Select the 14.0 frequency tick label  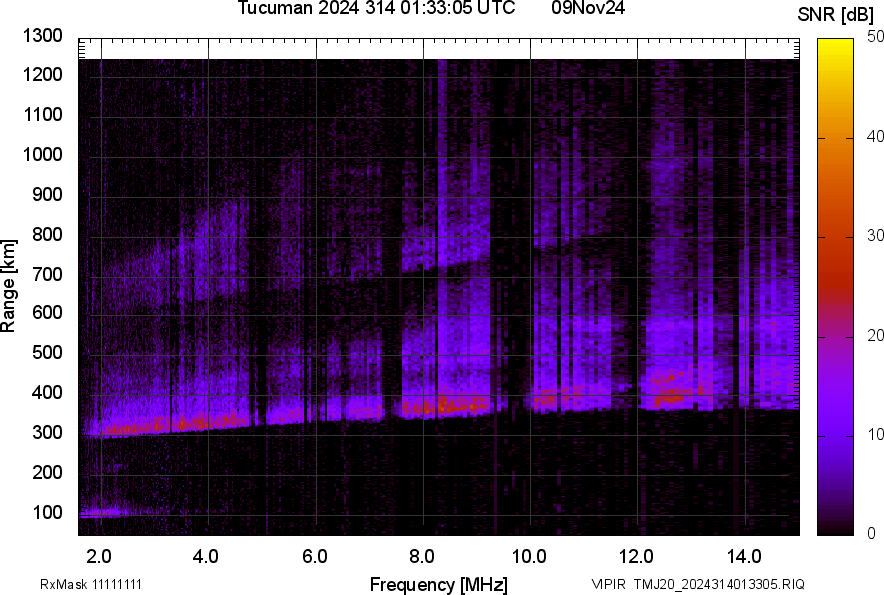pos(743,555)
